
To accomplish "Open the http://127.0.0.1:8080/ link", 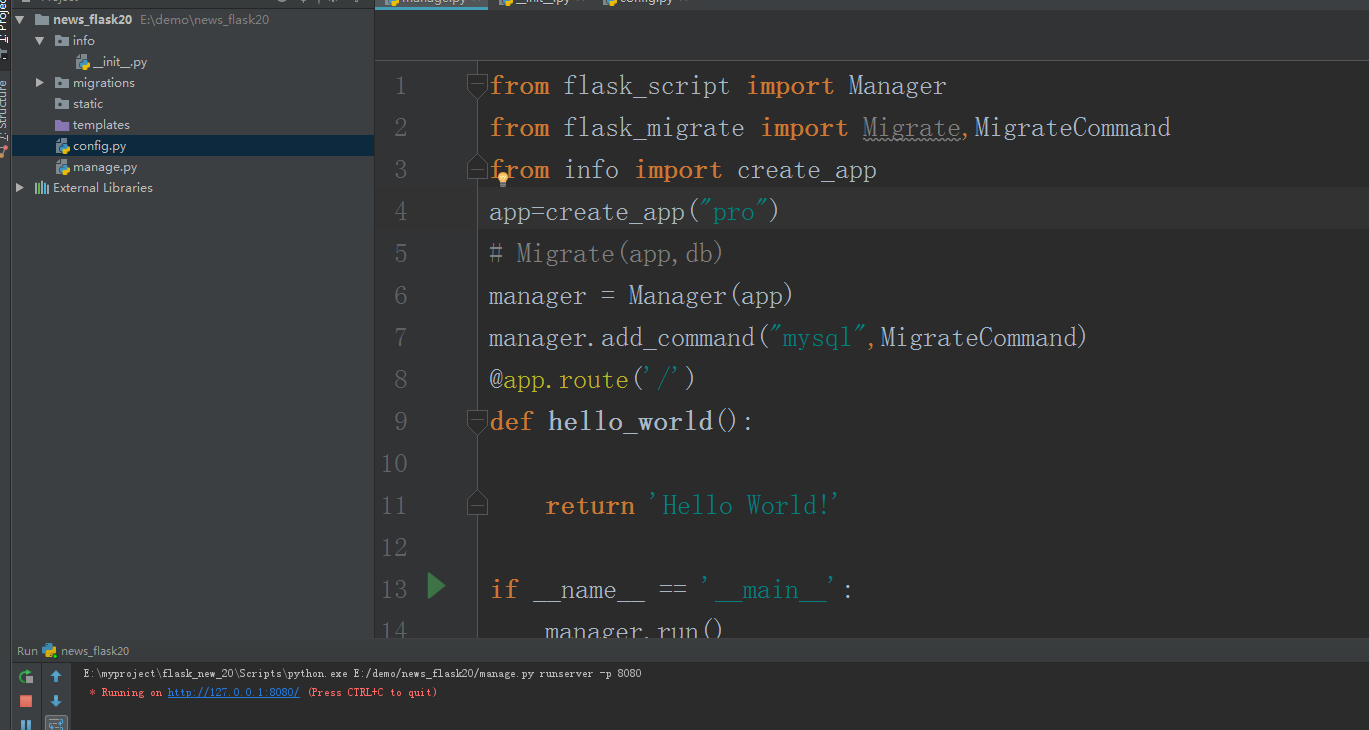I will click(233, 693).
